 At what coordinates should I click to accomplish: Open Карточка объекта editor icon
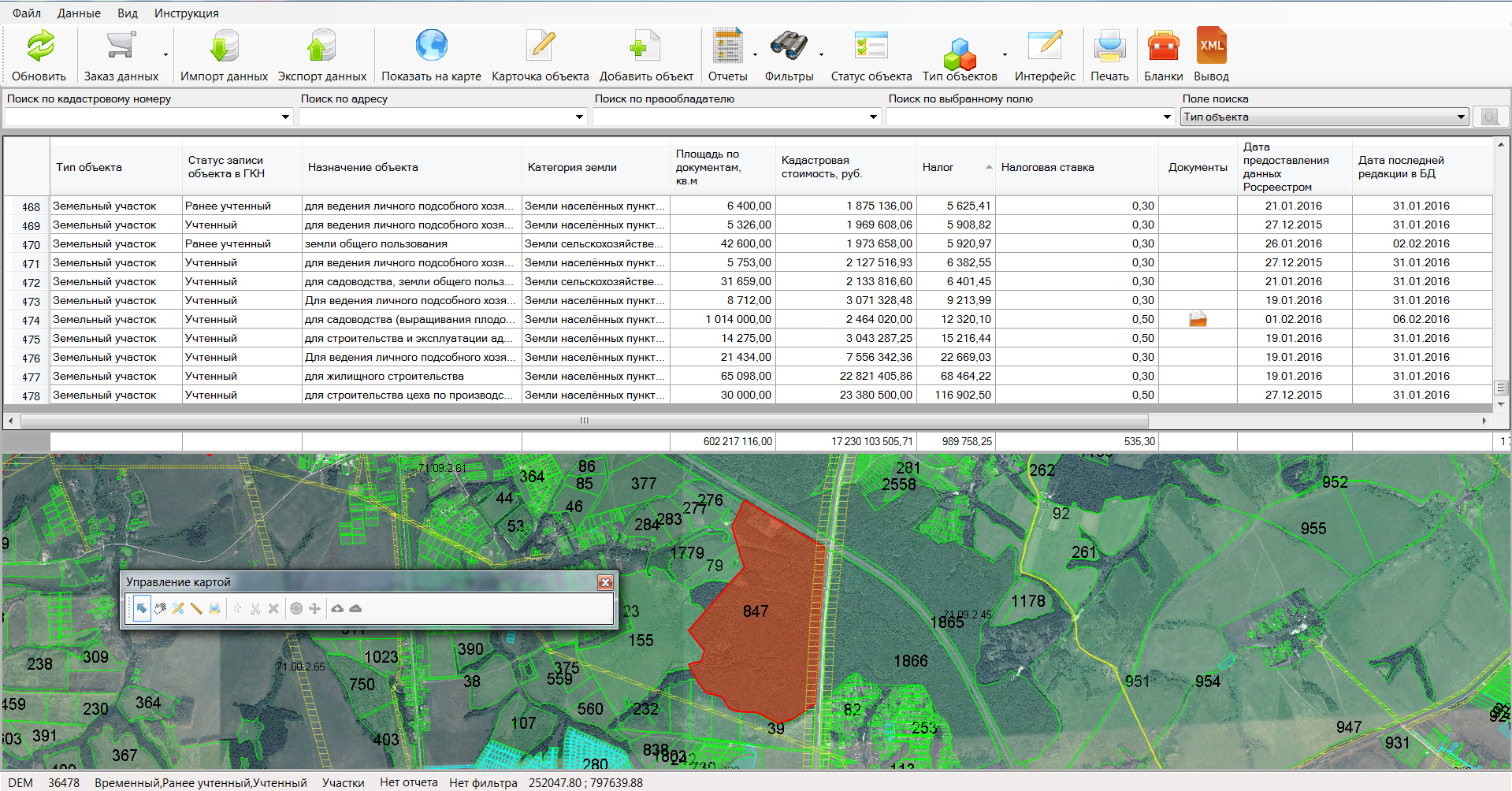point(541,46)
